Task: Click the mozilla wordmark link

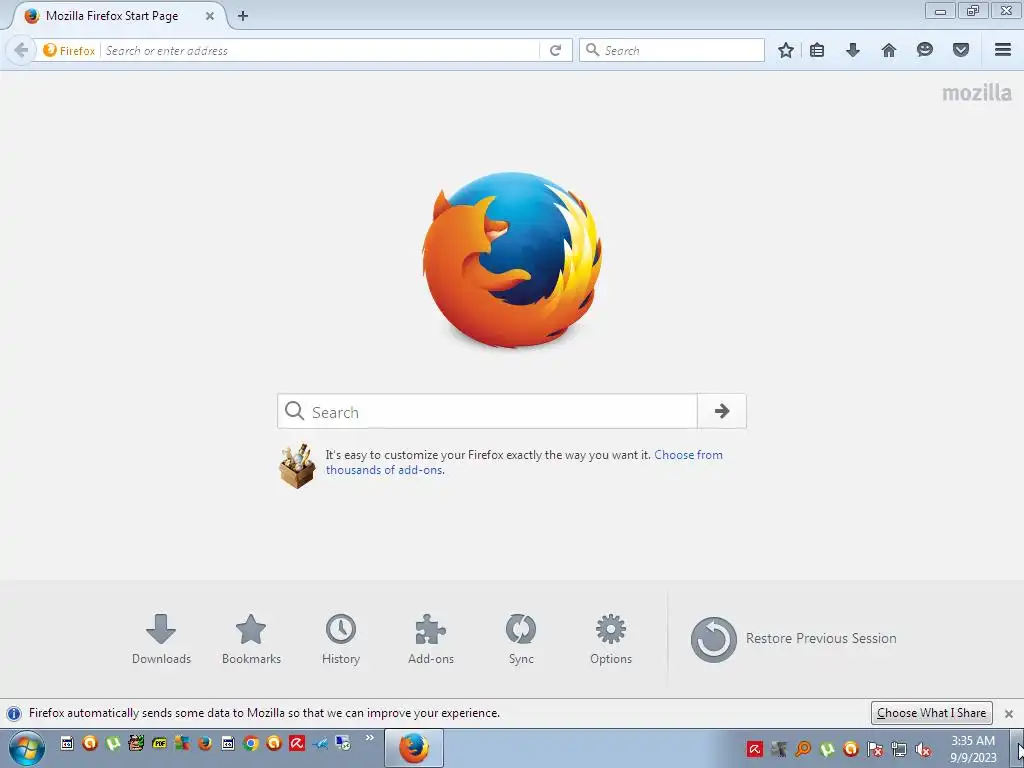Action: tap(977, 93)
